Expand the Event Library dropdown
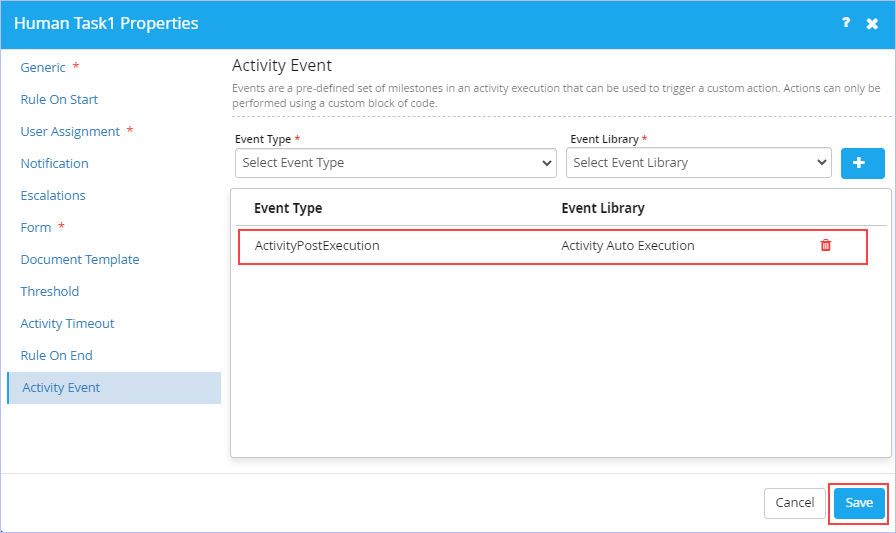This screenshot has height=533, width=896. 698,163
